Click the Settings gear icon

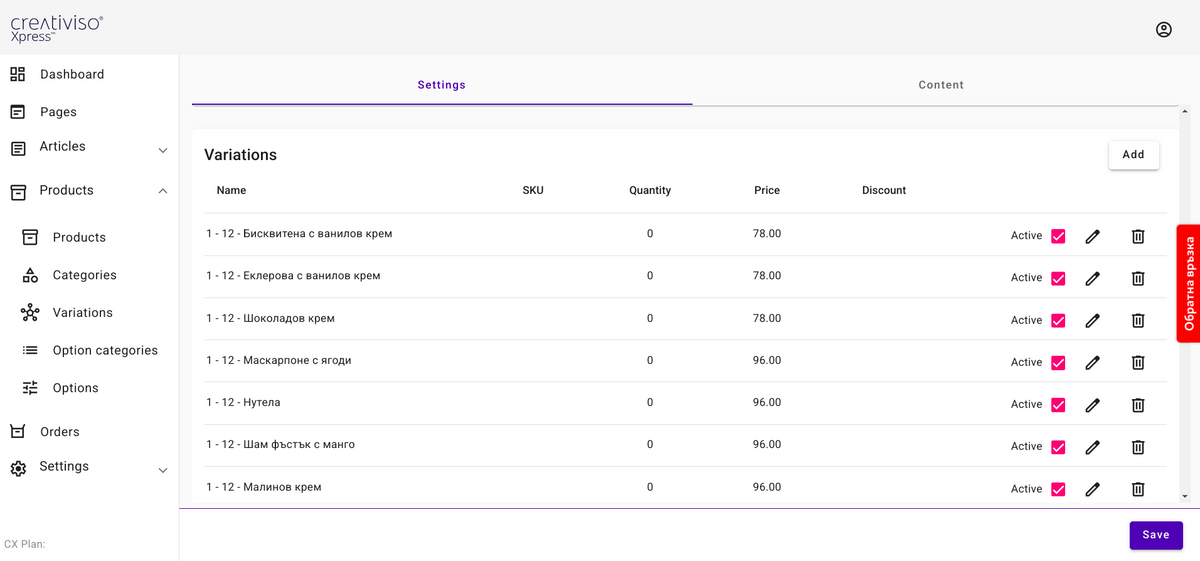pos(18,468)
